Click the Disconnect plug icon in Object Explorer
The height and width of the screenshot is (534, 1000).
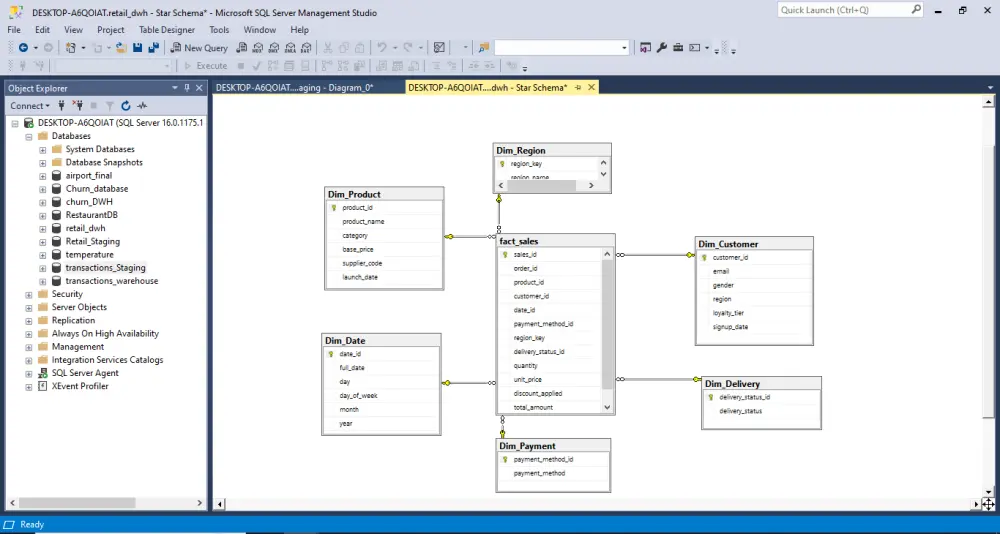pyautogui.click(x=78, y=106)
